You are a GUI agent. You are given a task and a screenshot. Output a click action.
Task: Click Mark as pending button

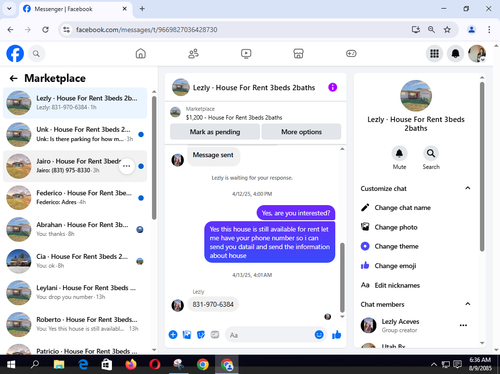point(215,132)
